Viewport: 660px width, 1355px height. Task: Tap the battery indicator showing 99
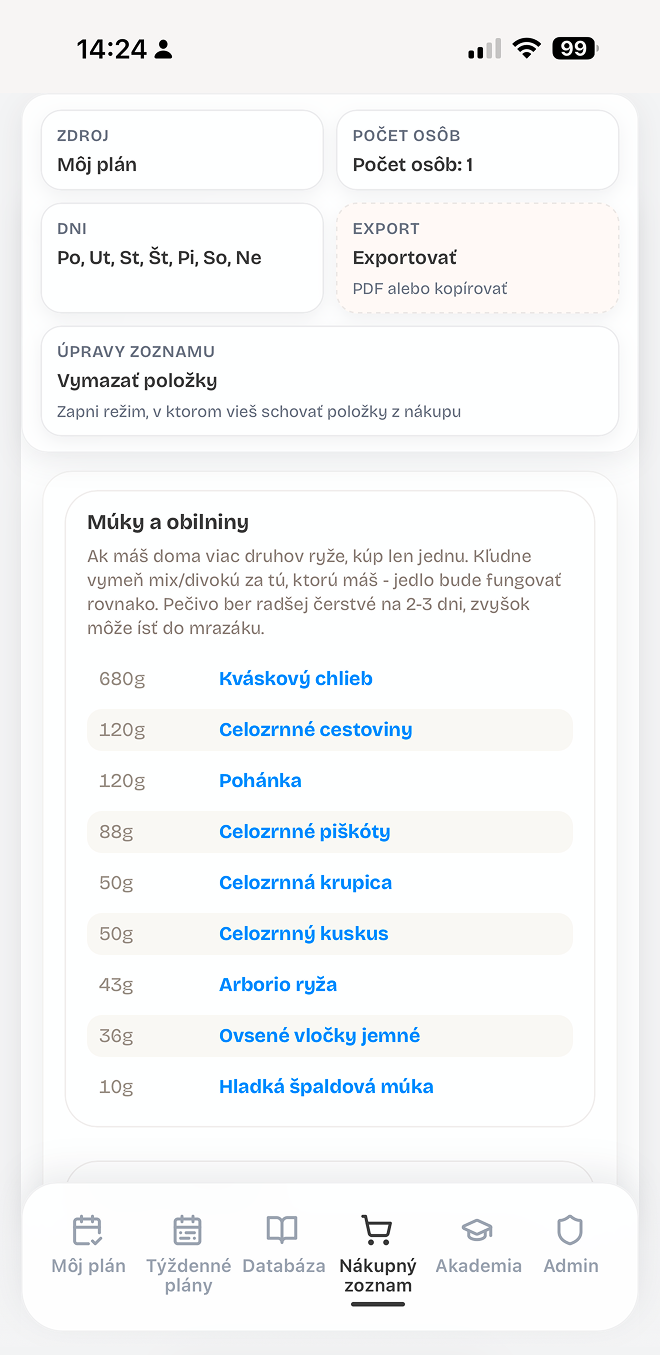575,48
